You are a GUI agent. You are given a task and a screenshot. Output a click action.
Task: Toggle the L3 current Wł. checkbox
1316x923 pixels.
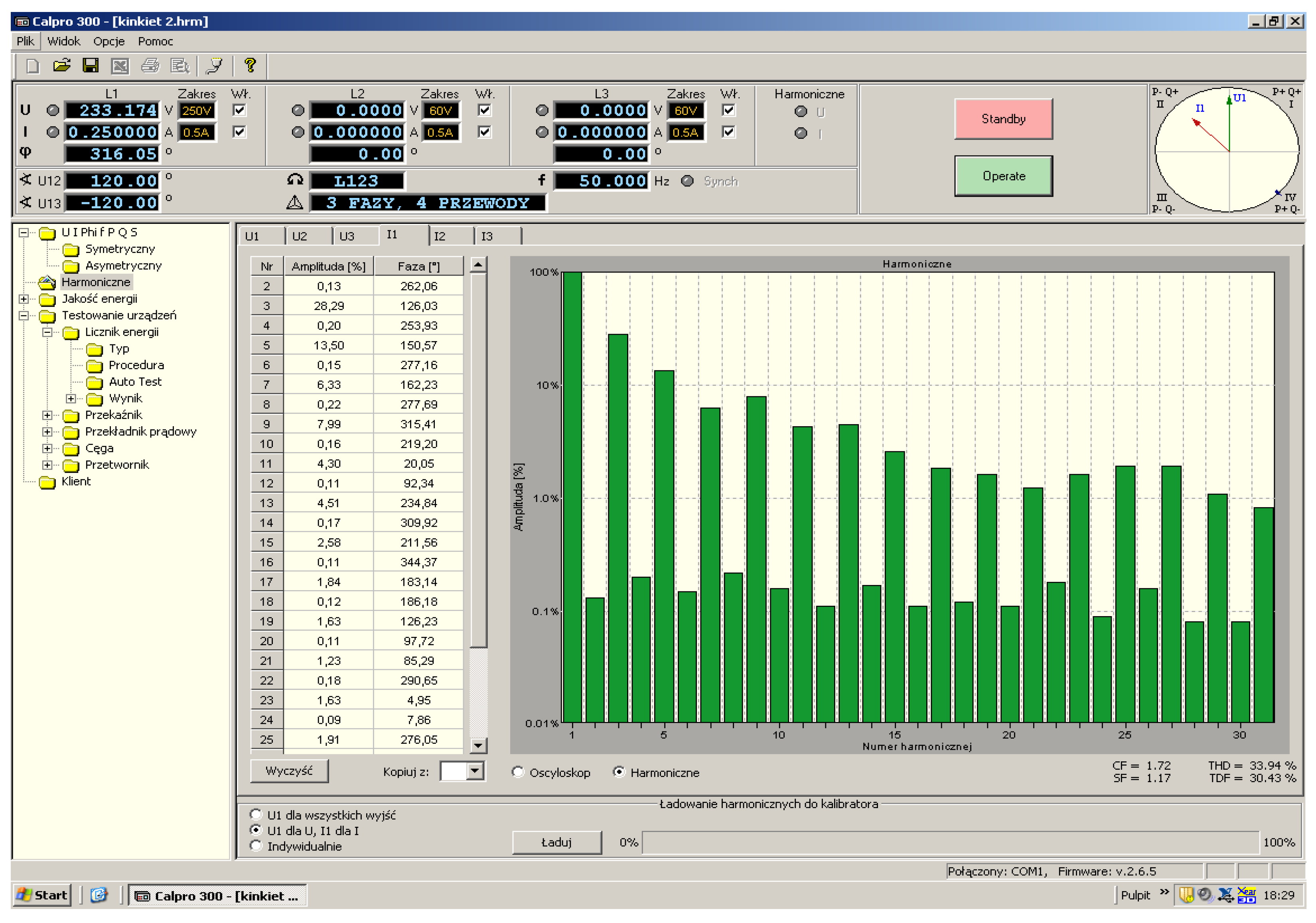(728, 132)
